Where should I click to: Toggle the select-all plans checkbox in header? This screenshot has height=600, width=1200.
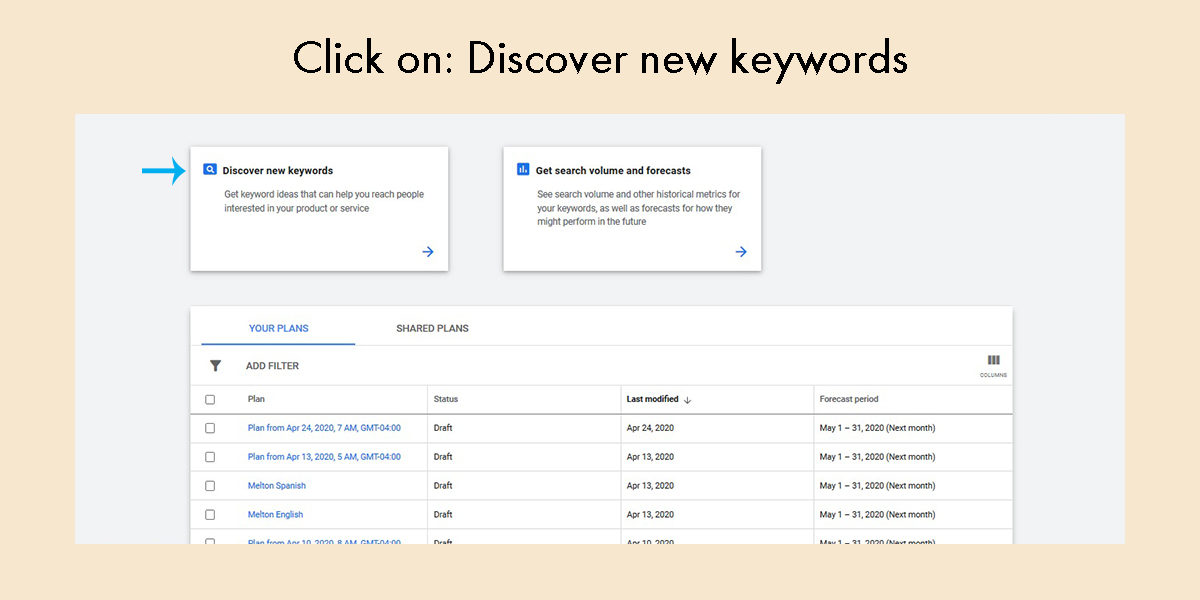[210, 400]
